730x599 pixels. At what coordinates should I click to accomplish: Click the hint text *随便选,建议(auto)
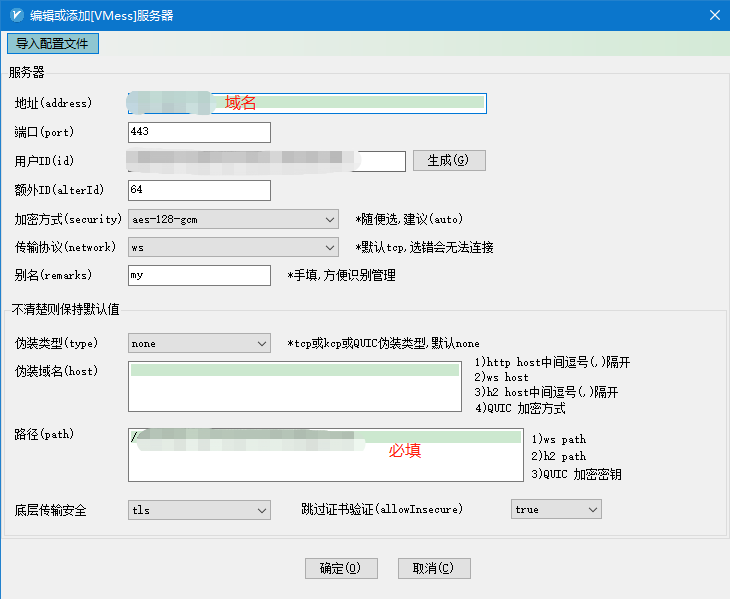click(409, 219)
